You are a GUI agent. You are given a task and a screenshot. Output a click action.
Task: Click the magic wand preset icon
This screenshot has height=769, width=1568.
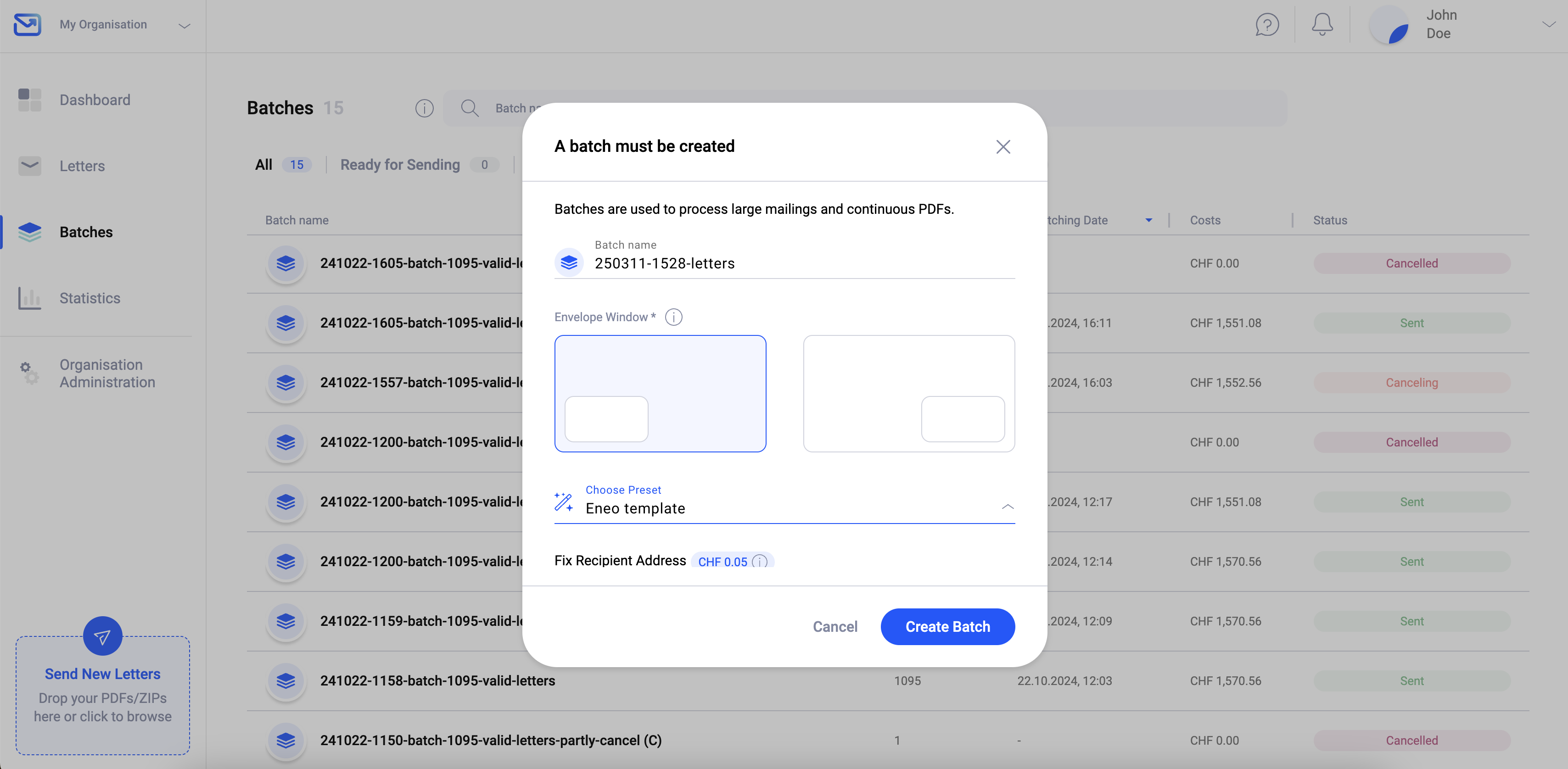click(x=564, y=502)
